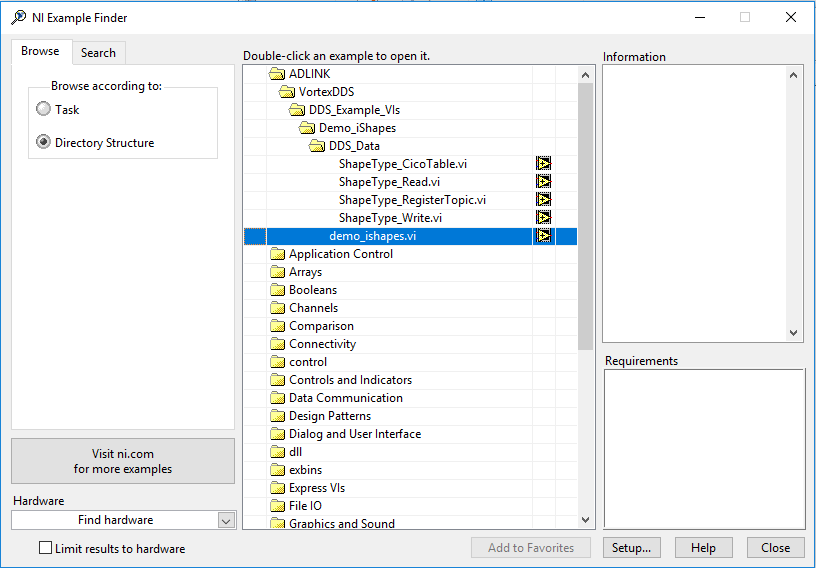The height and width of the screenshot is (568, 816).
Task: Click the VortexDDS folder icon
Action: (x=287, y=92)
